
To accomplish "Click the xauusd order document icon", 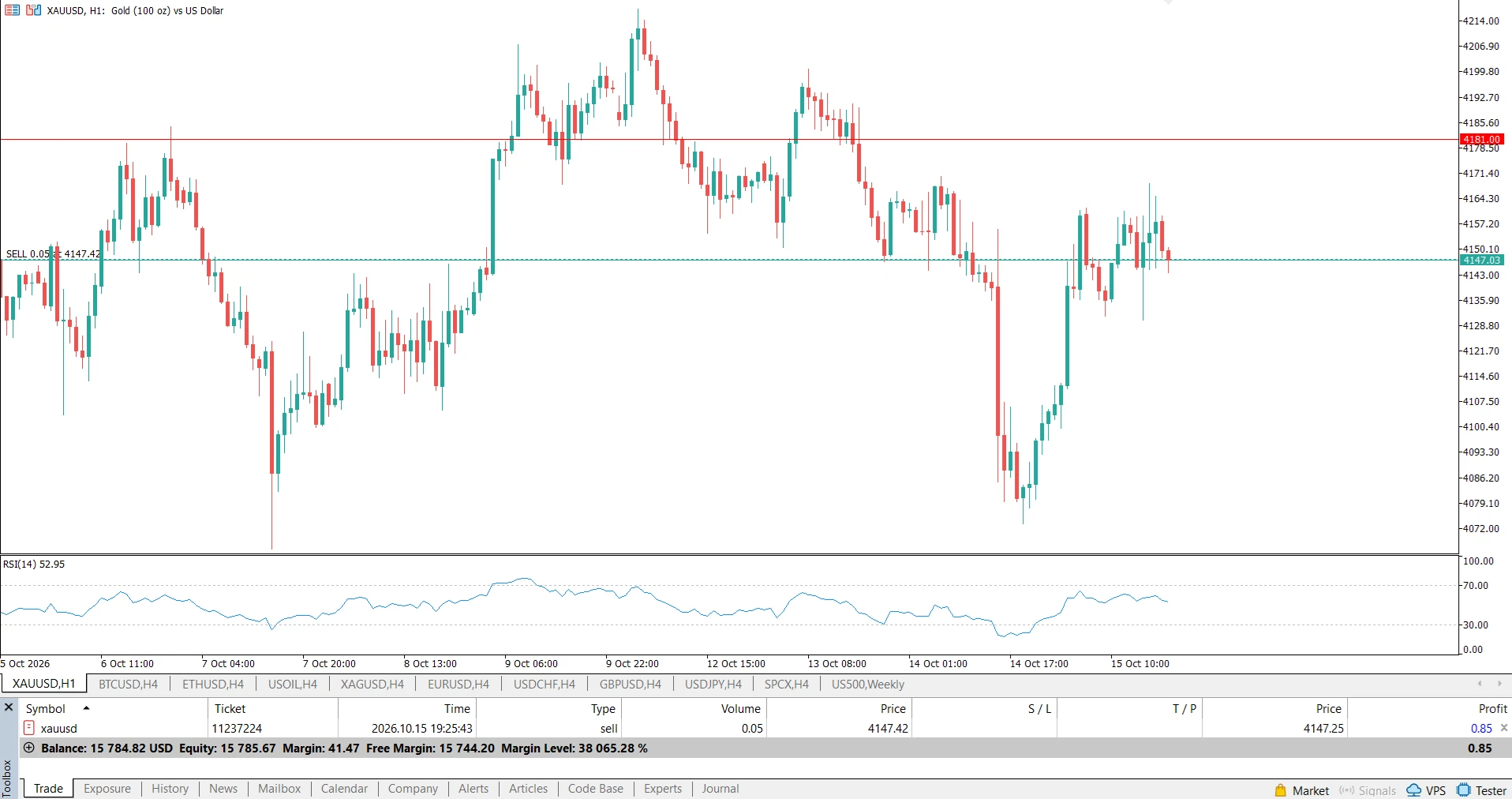I will click(x=29, y=728).
